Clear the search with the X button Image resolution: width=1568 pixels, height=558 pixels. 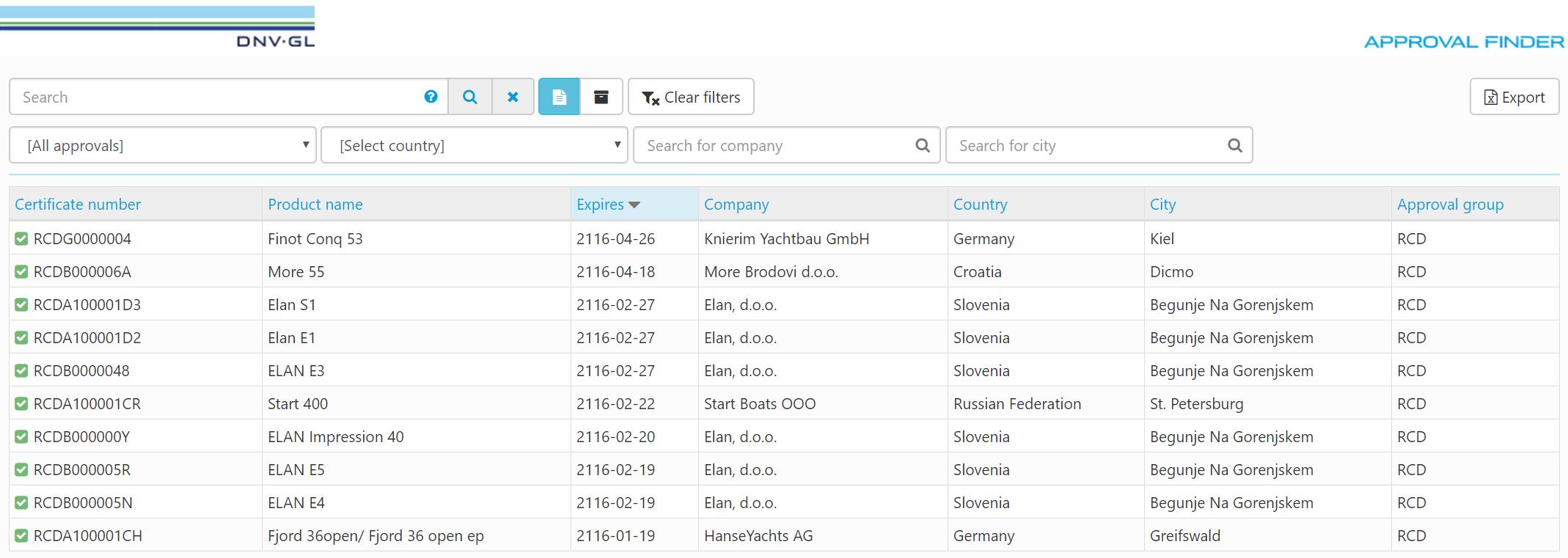pos(513,97)
